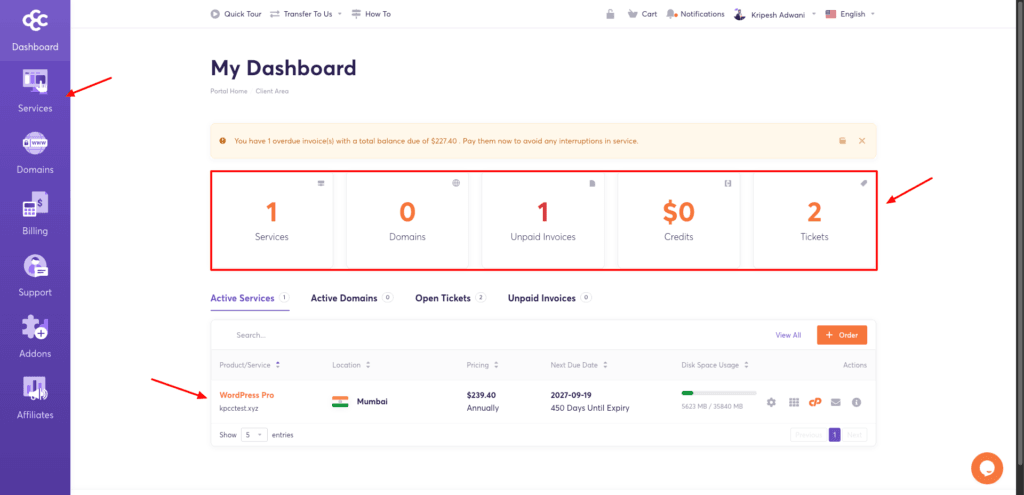Select page 1 in pagination

pyautogui.click(x=835, y=435)
